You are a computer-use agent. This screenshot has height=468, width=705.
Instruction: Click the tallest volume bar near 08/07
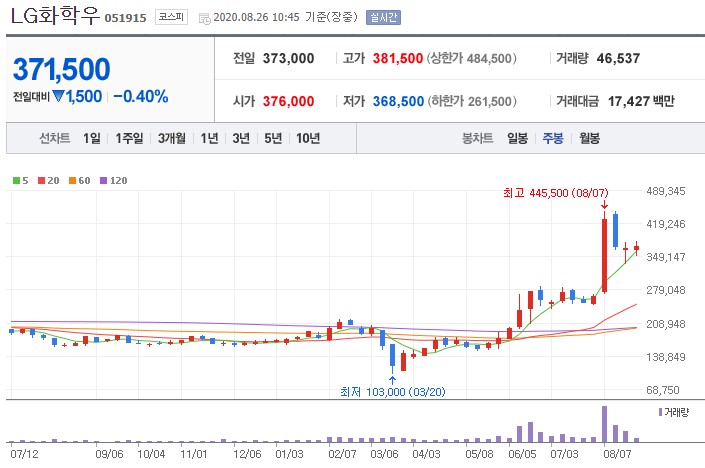click(605, 424)
